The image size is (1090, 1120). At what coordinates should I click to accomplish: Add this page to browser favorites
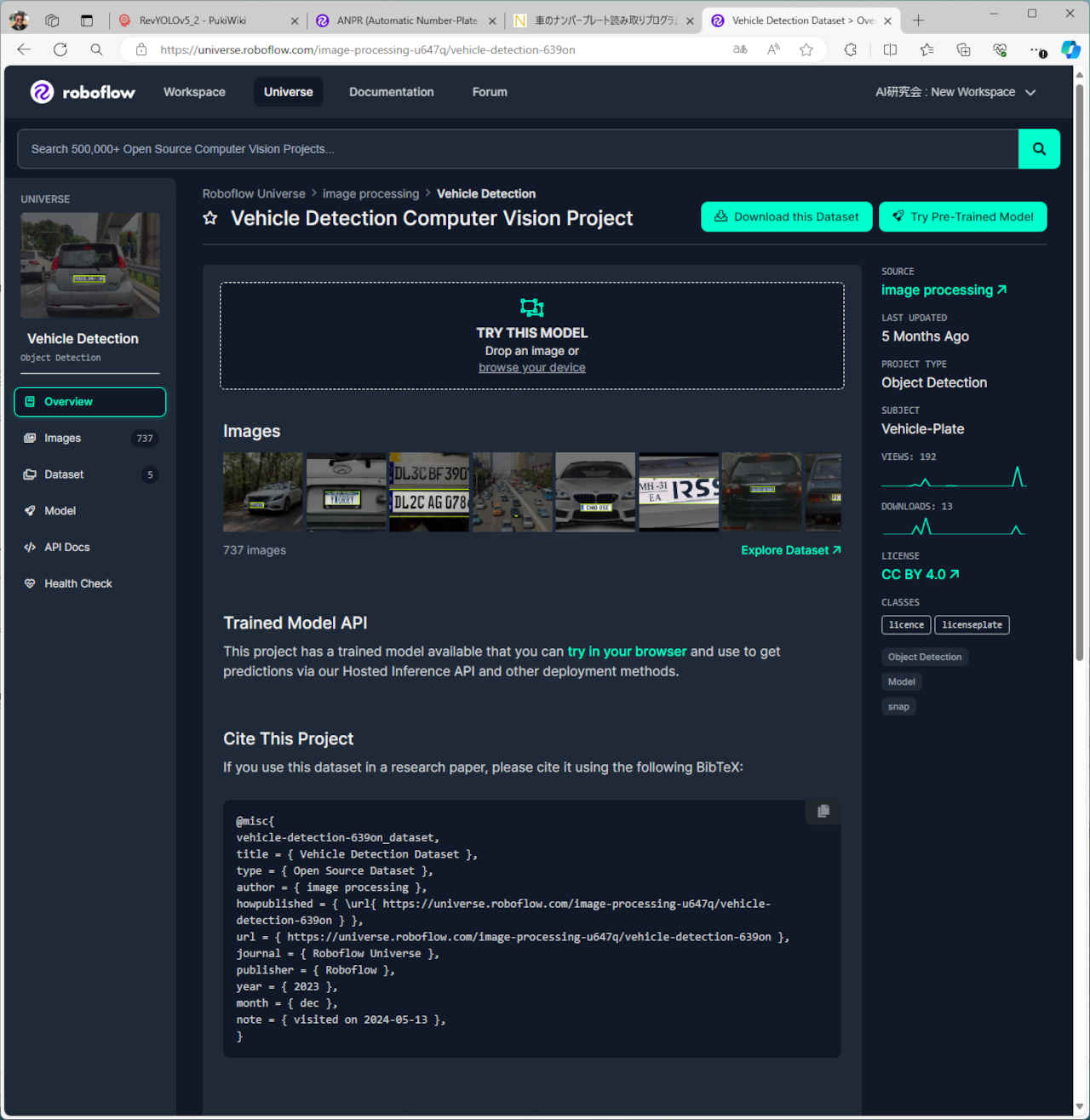click(x=806, y=49)
